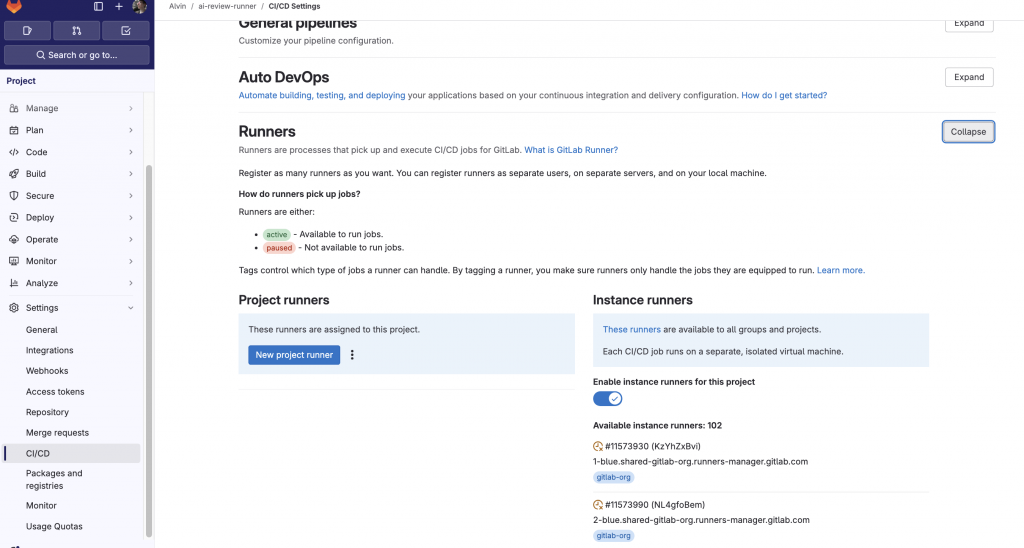Click the New project runner button
The width and height of the screenshot is (1024, 548).
pyautogui.click(x=294, y=355)
